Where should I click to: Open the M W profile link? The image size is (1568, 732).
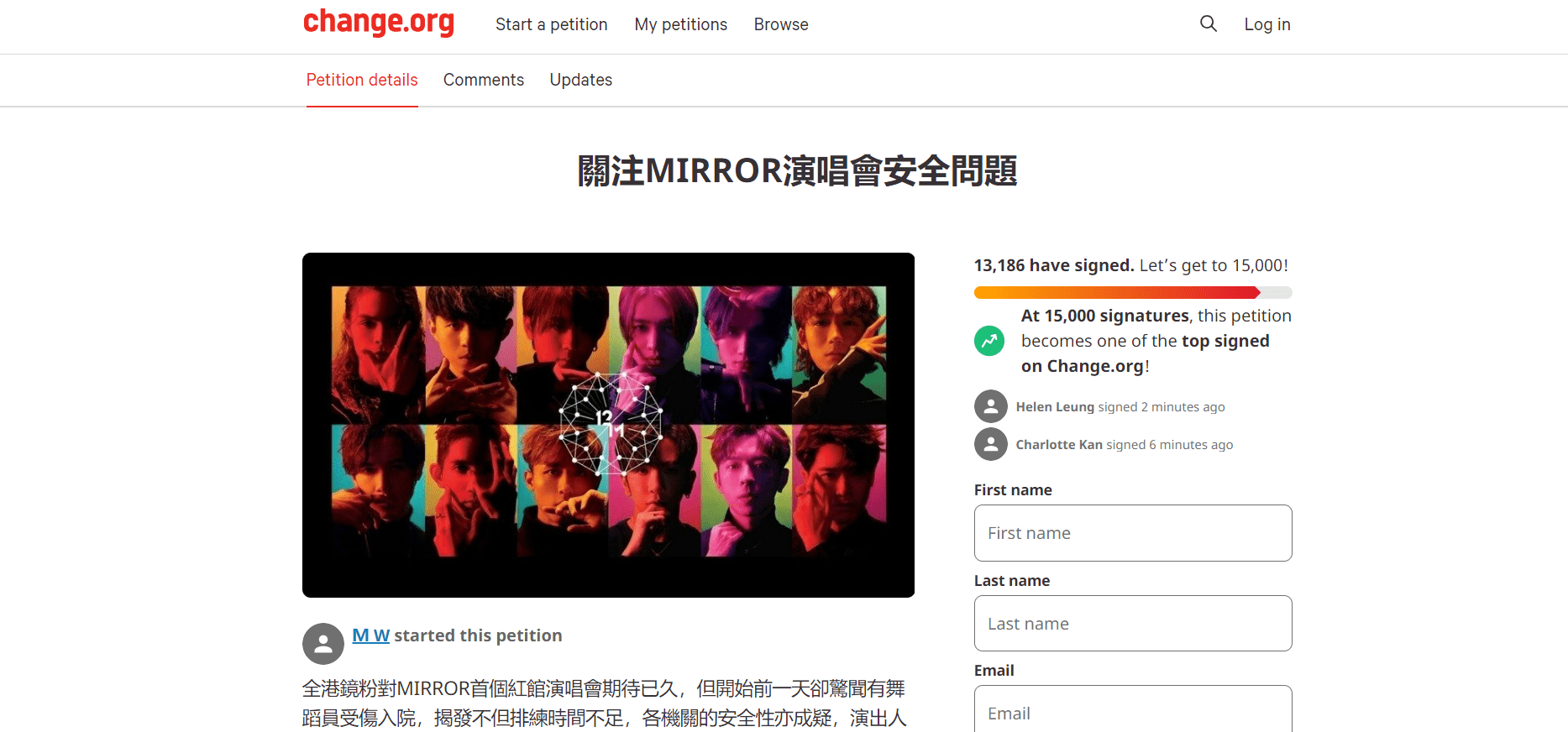pos(371,635)
